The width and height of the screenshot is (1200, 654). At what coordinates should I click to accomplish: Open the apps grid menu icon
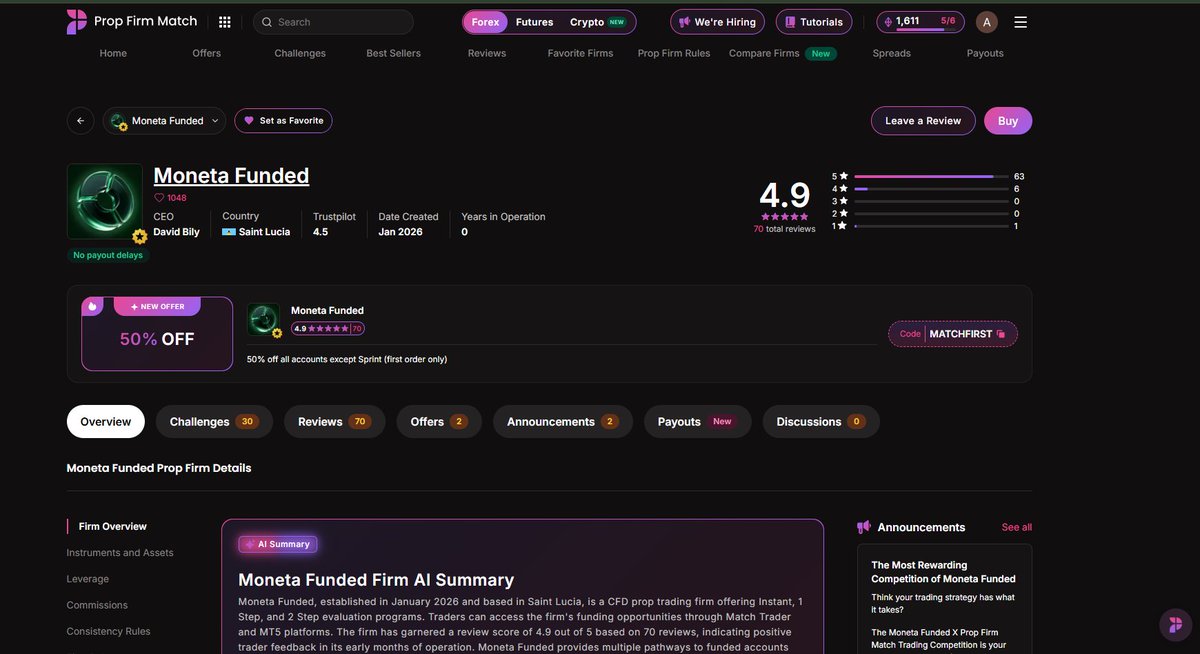(x=225, y=22)
